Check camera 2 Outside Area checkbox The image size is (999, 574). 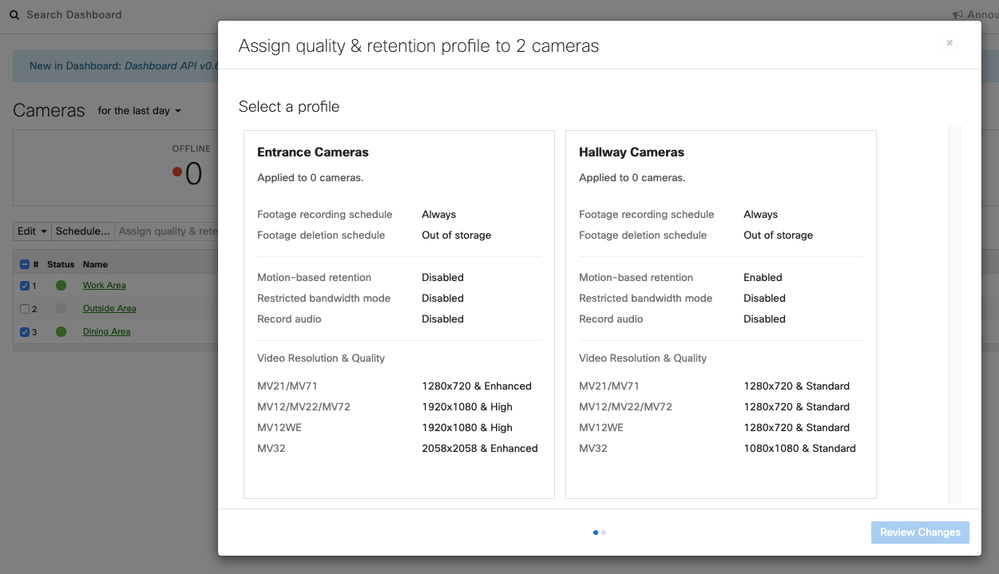tap(24, 308)
